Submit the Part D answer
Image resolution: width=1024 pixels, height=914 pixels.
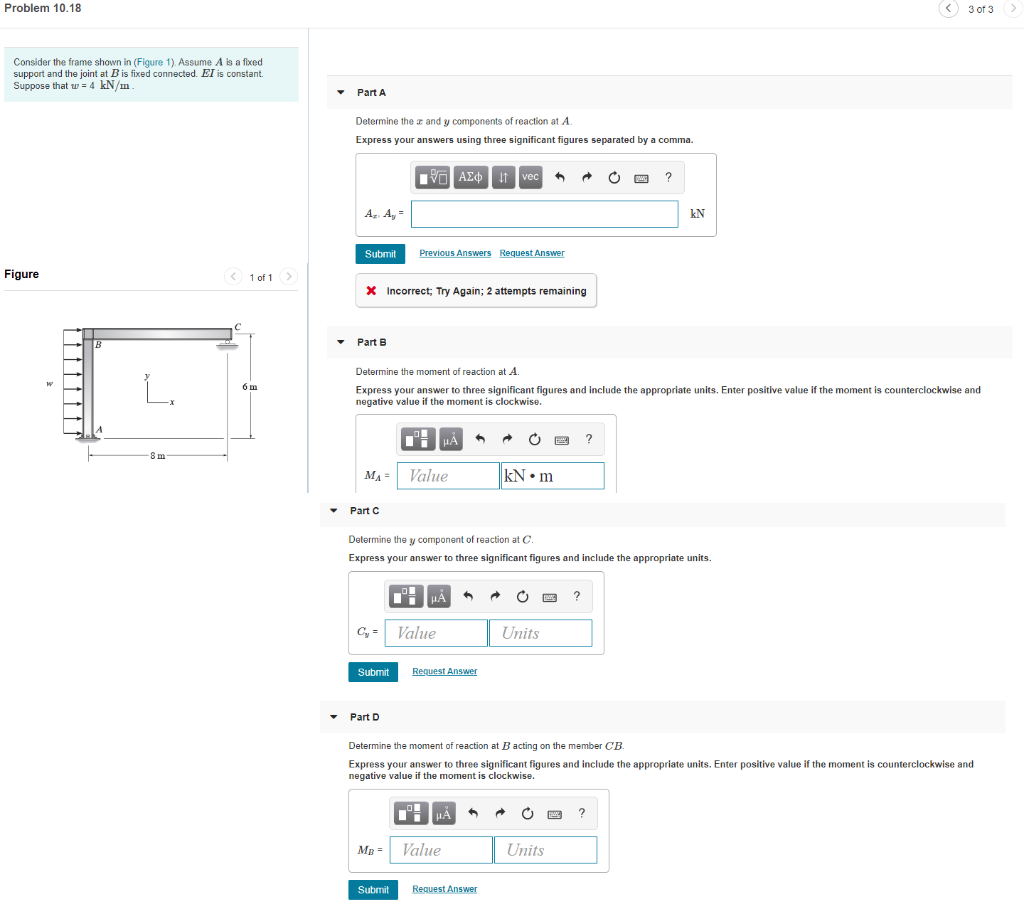373,890
